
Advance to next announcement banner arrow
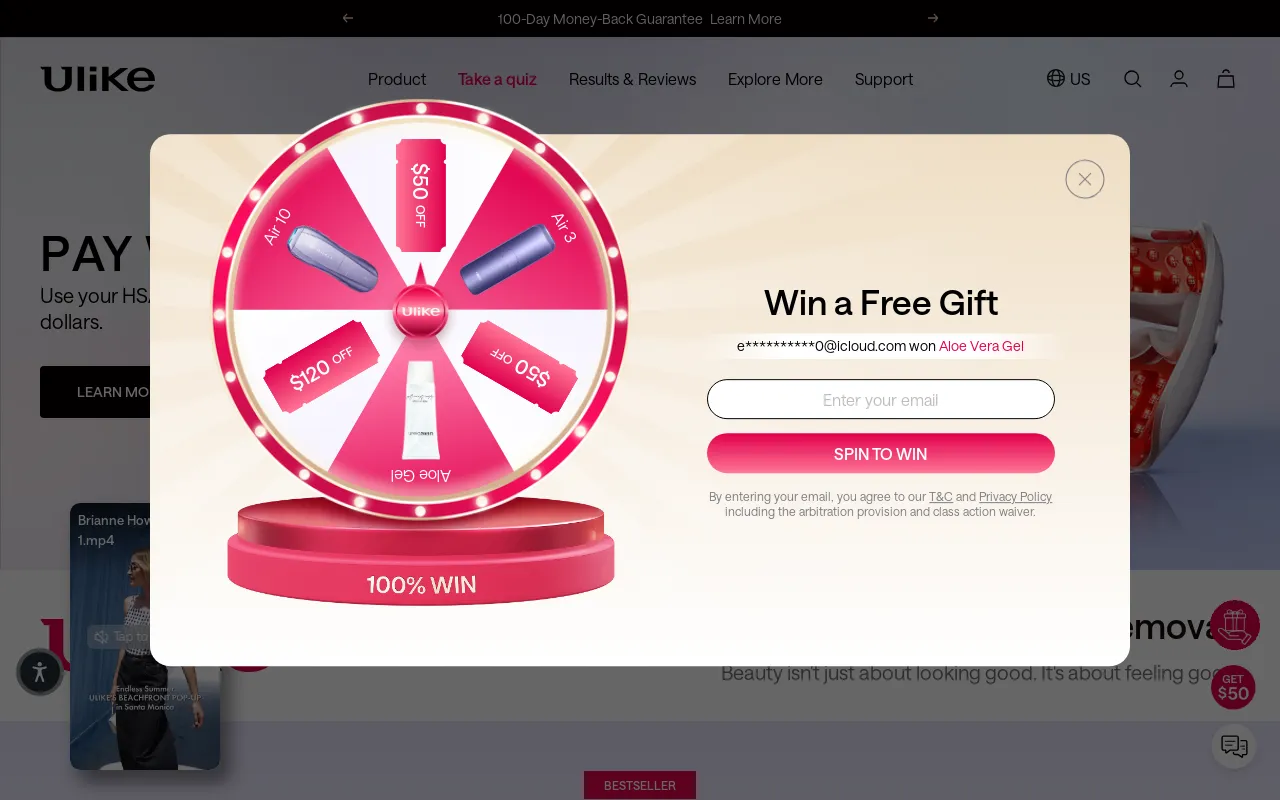tap(933, 18)
